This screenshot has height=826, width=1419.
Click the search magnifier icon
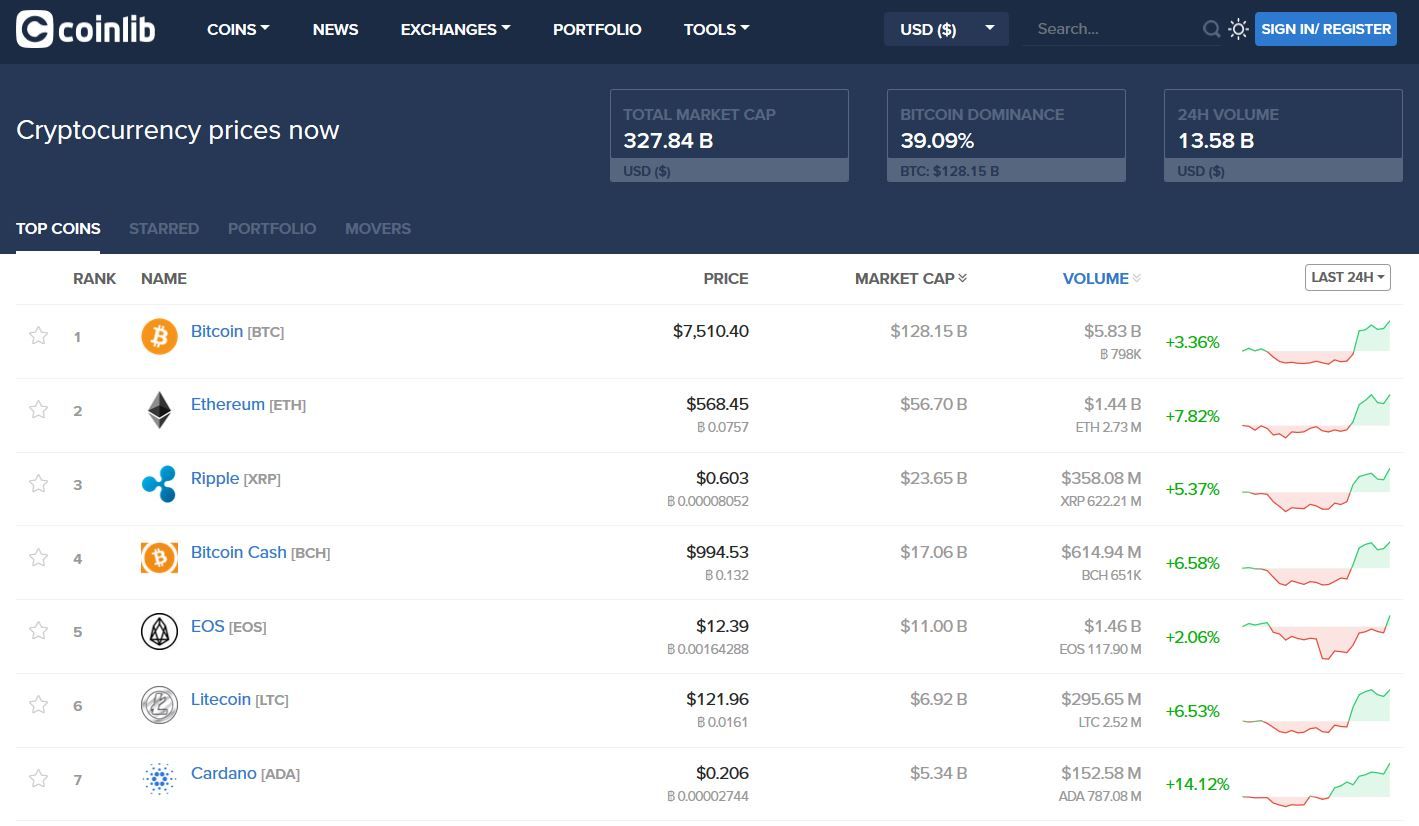point(1211,29)
